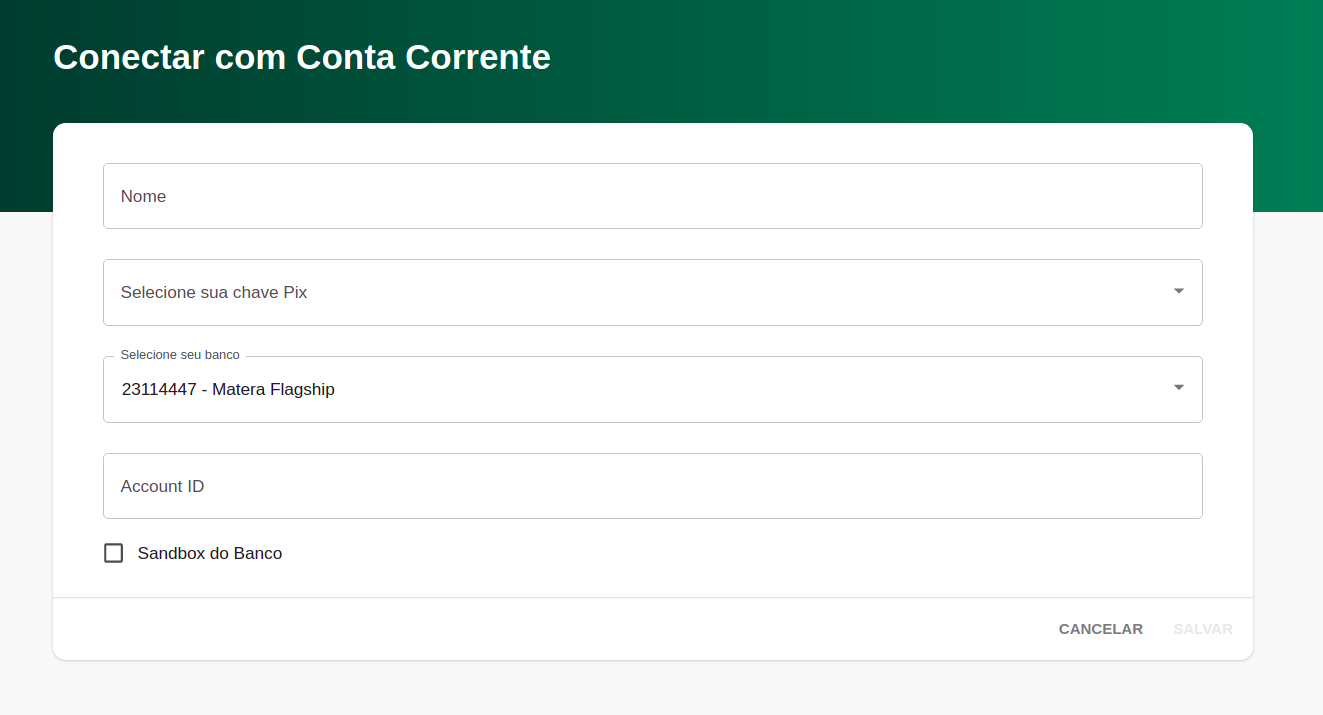Click the "Sandbox do Banco" label text
The width and height of the screenshot is (1323, 715).
click(x=210, y=553)
